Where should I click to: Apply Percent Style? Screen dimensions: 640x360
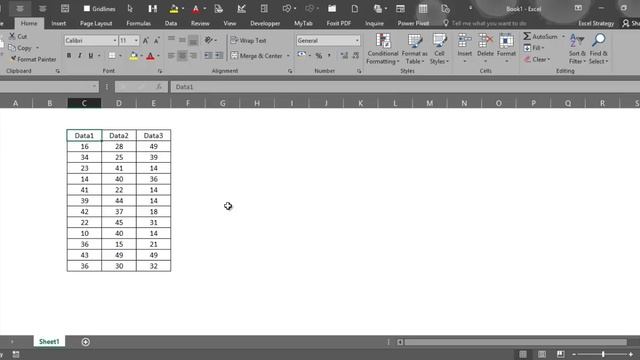point(319,56)
